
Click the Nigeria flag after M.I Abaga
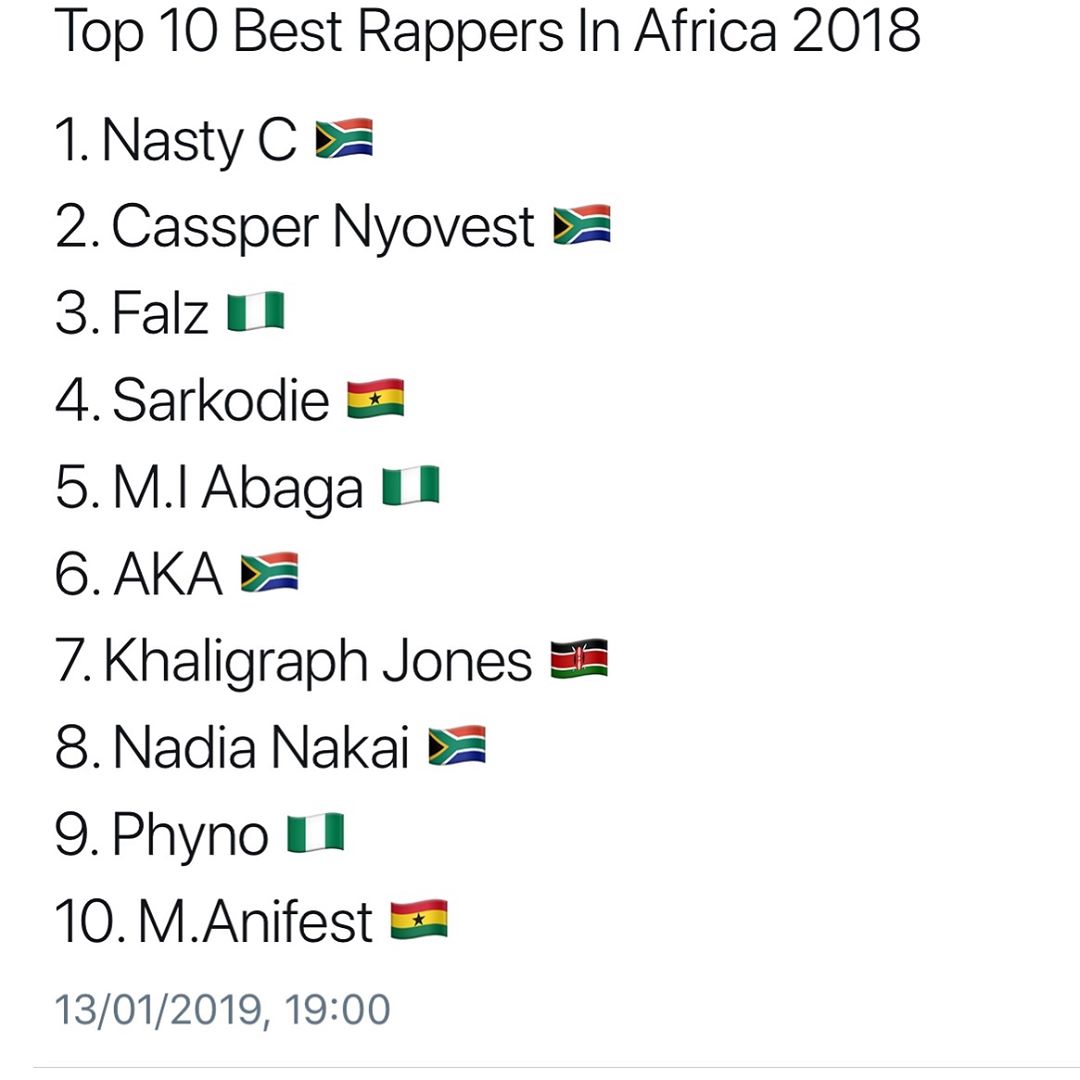[411, 486]
